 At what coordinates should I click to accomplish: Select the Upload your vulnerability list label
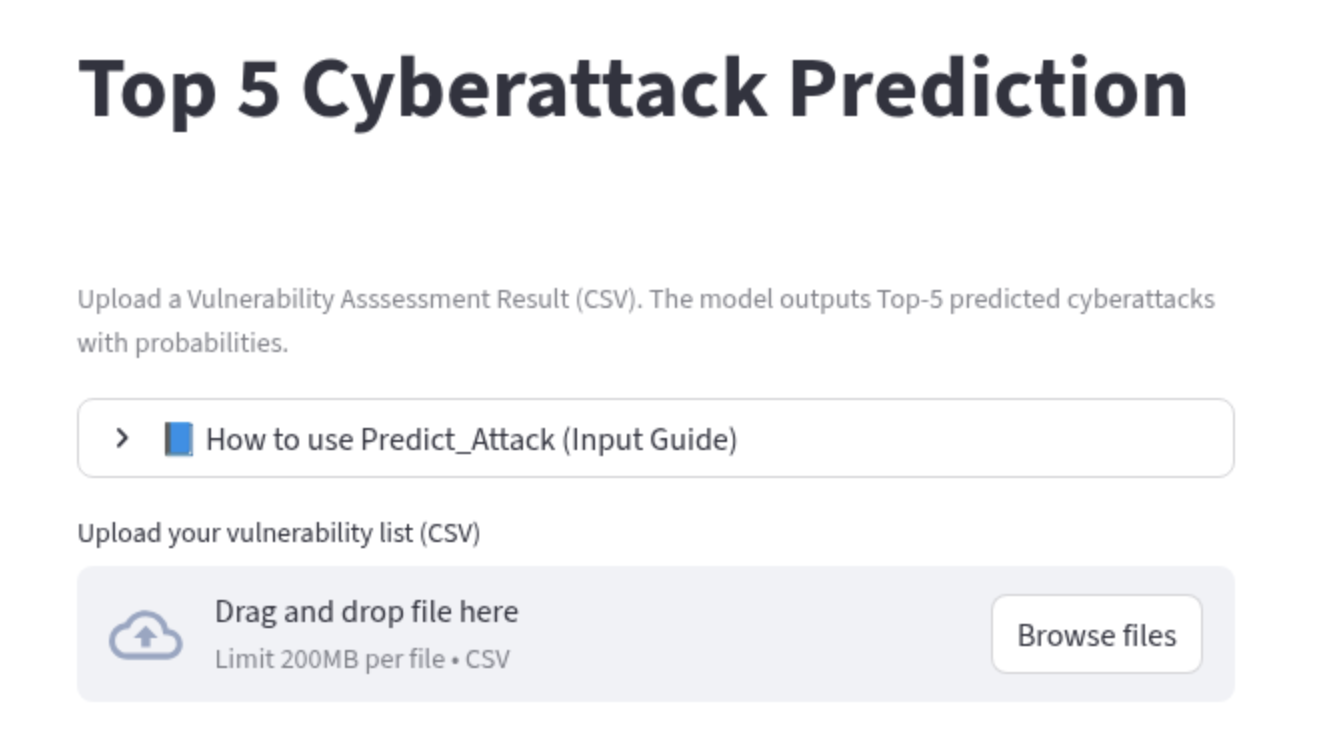point(279,533)
